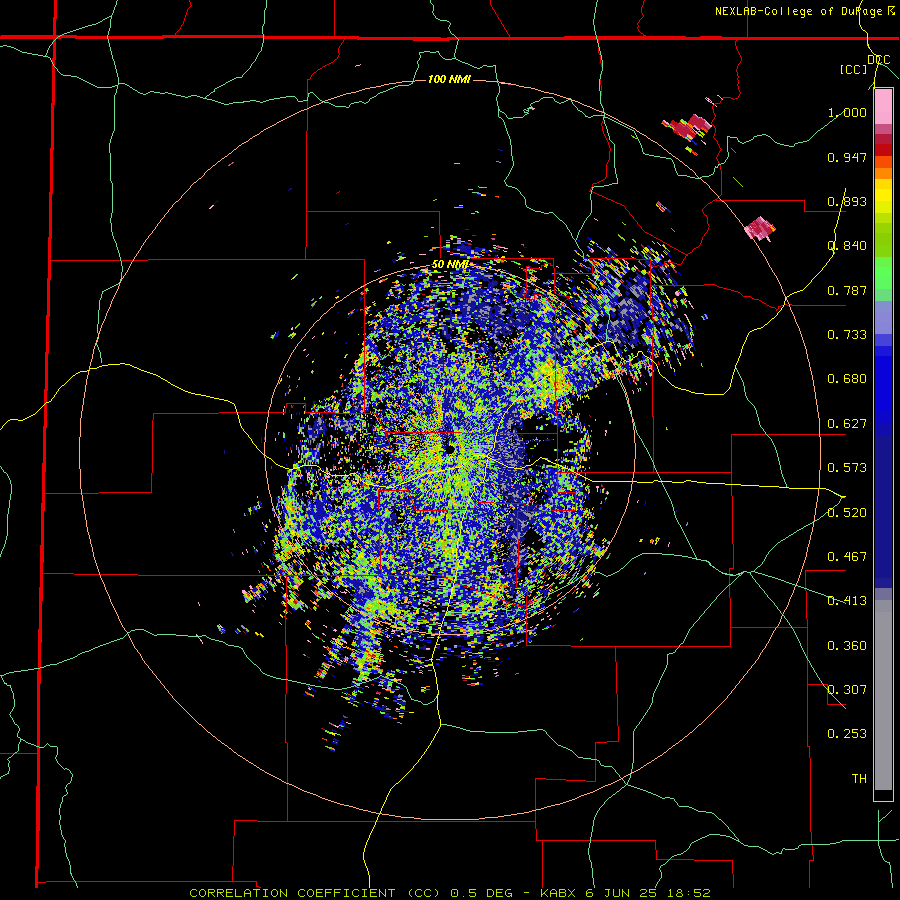Pick the pink top color bar segment
This screenshot has width=900, height=900.
click(883, 107)
